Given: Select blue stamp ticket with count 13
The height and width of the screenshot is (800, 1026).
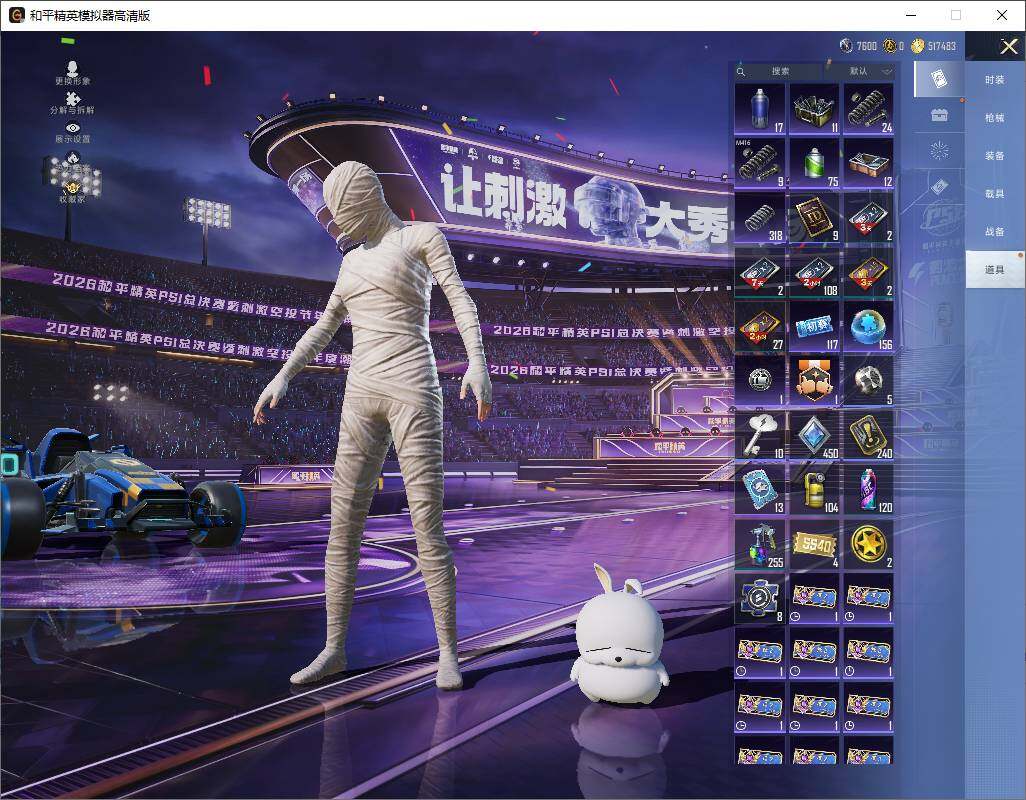Looking at the screenshot, I should point(760,489).
